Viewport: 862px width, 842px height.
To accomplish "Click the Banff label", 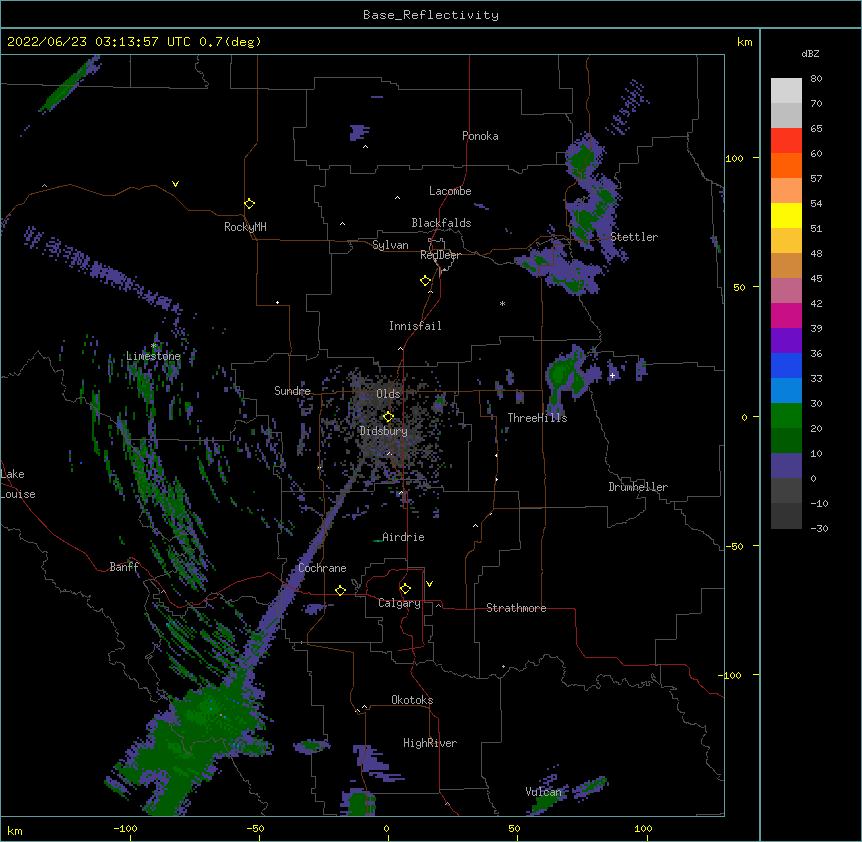I will (124, 567).
